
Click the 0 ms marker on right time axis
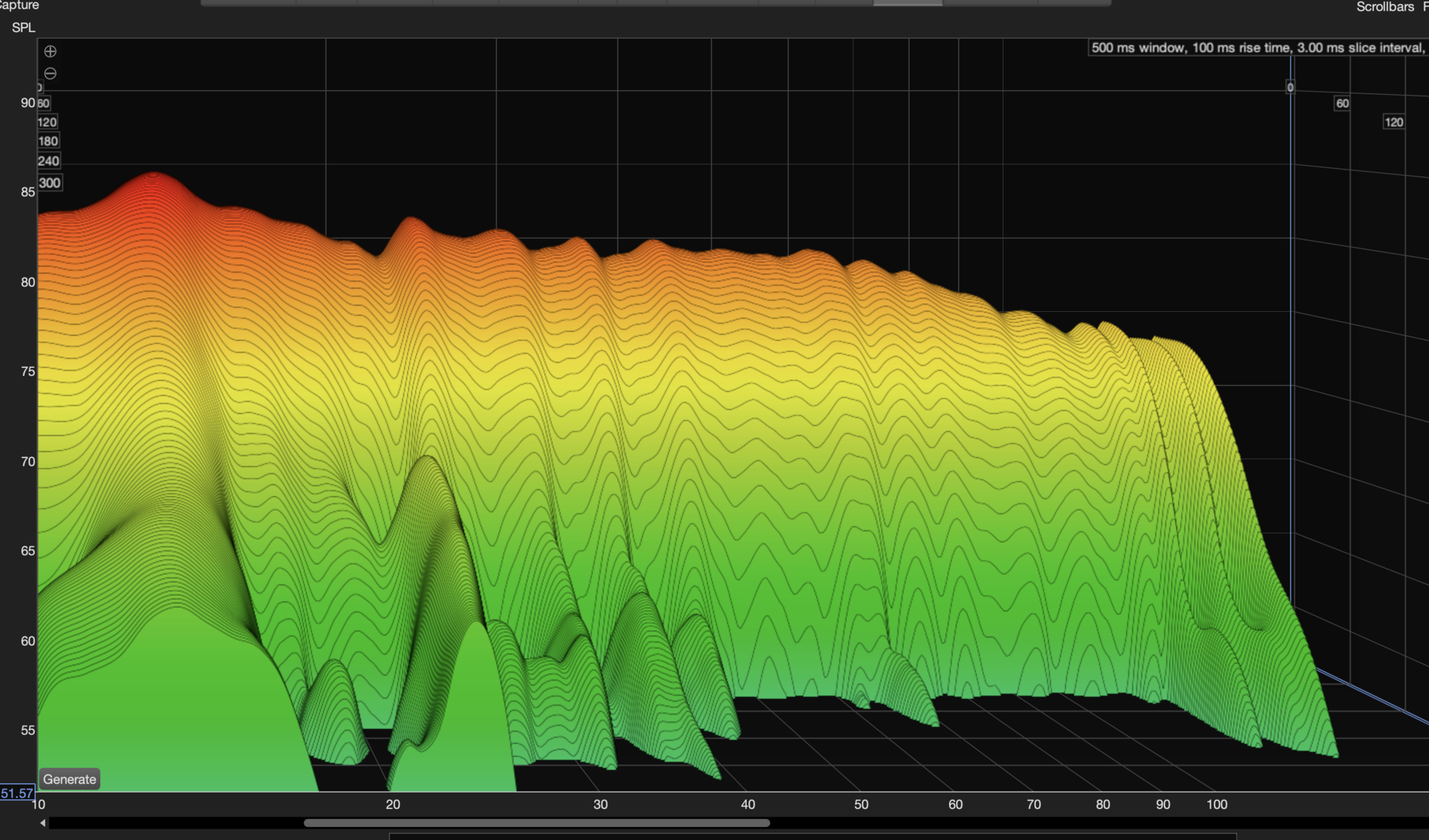tap(1290, 87)
